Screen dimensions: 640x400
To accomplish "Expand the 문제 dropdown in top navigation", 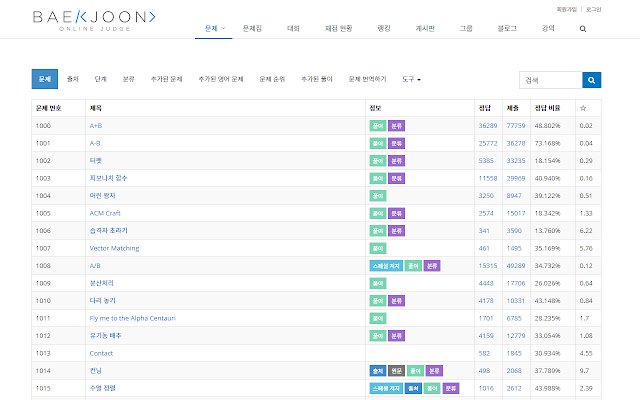I will click(x=214, y=29).
